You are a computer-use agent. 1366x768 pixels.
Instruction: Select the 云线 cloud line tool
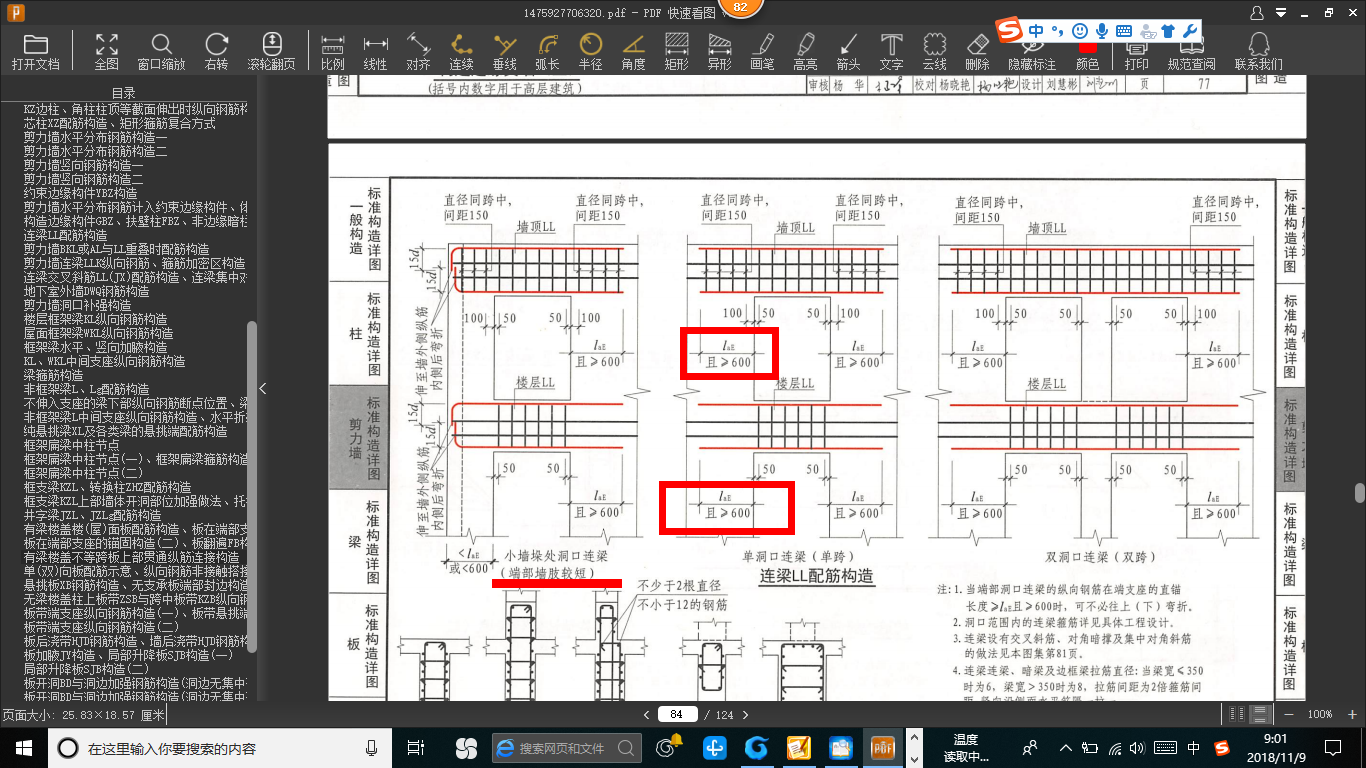click(934, 51)
